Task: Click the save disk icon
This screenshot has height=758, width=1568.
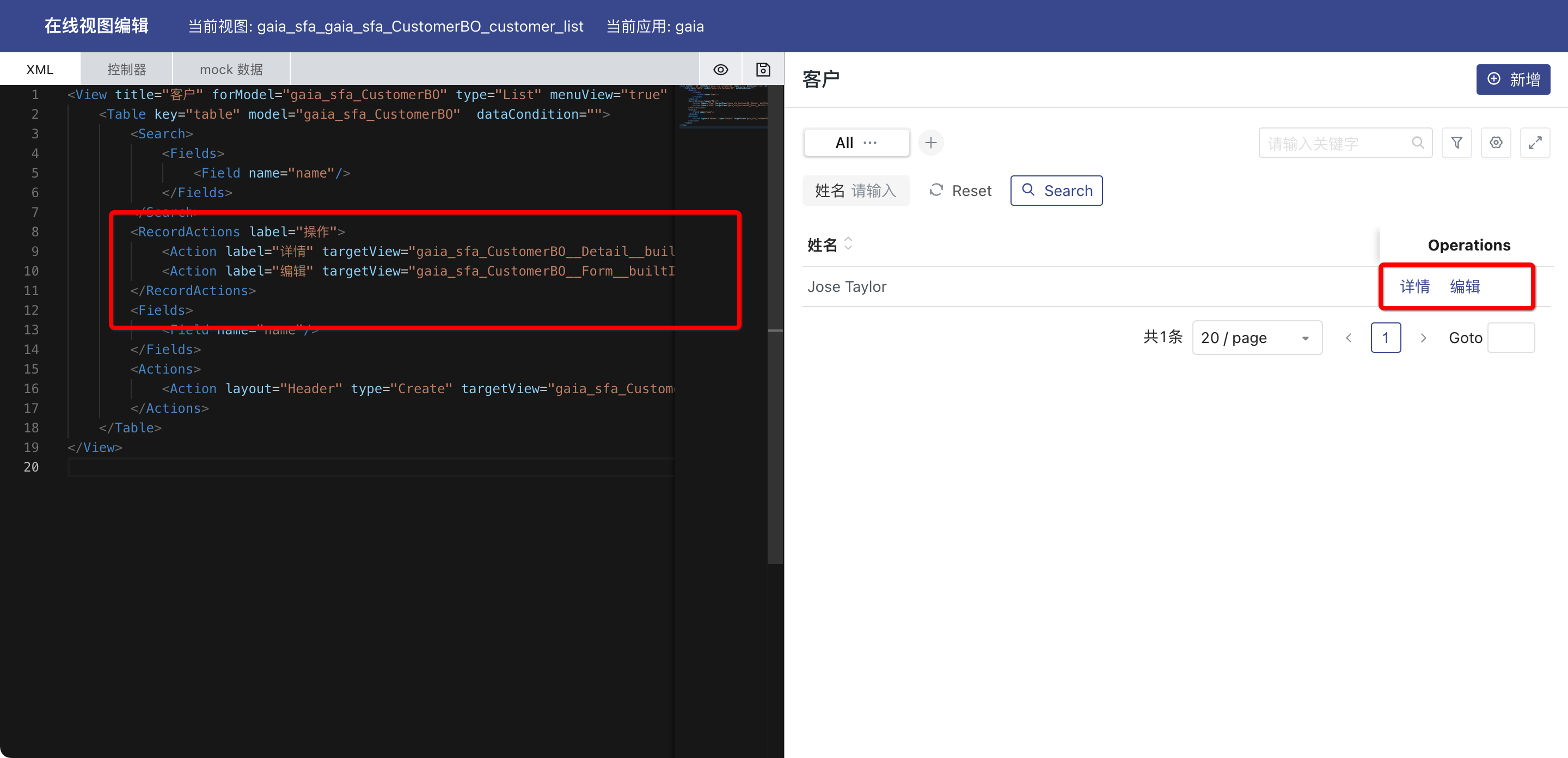Action: point(763,69)
